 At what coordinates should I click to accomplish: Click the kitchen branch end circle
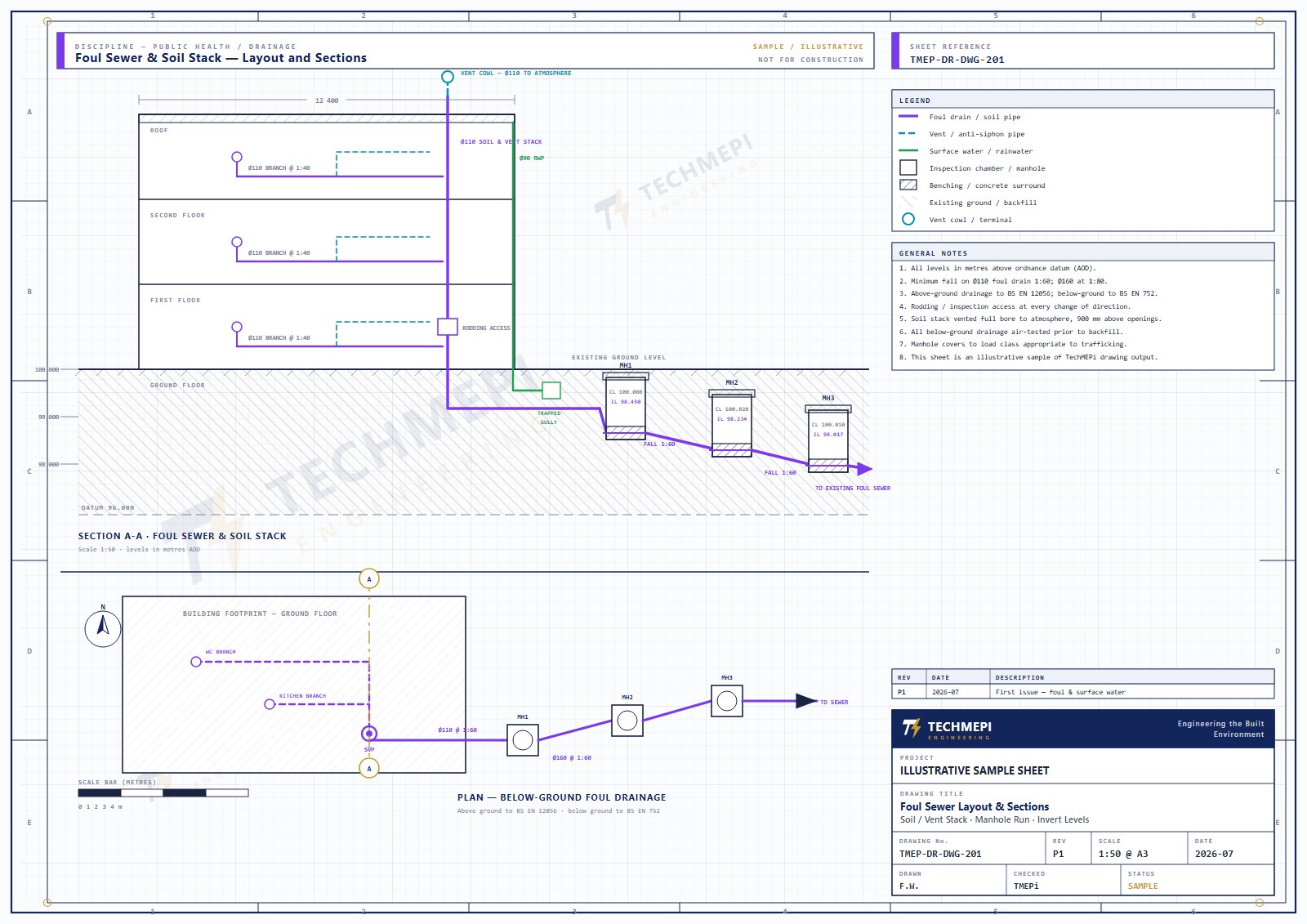coord(270,704)
